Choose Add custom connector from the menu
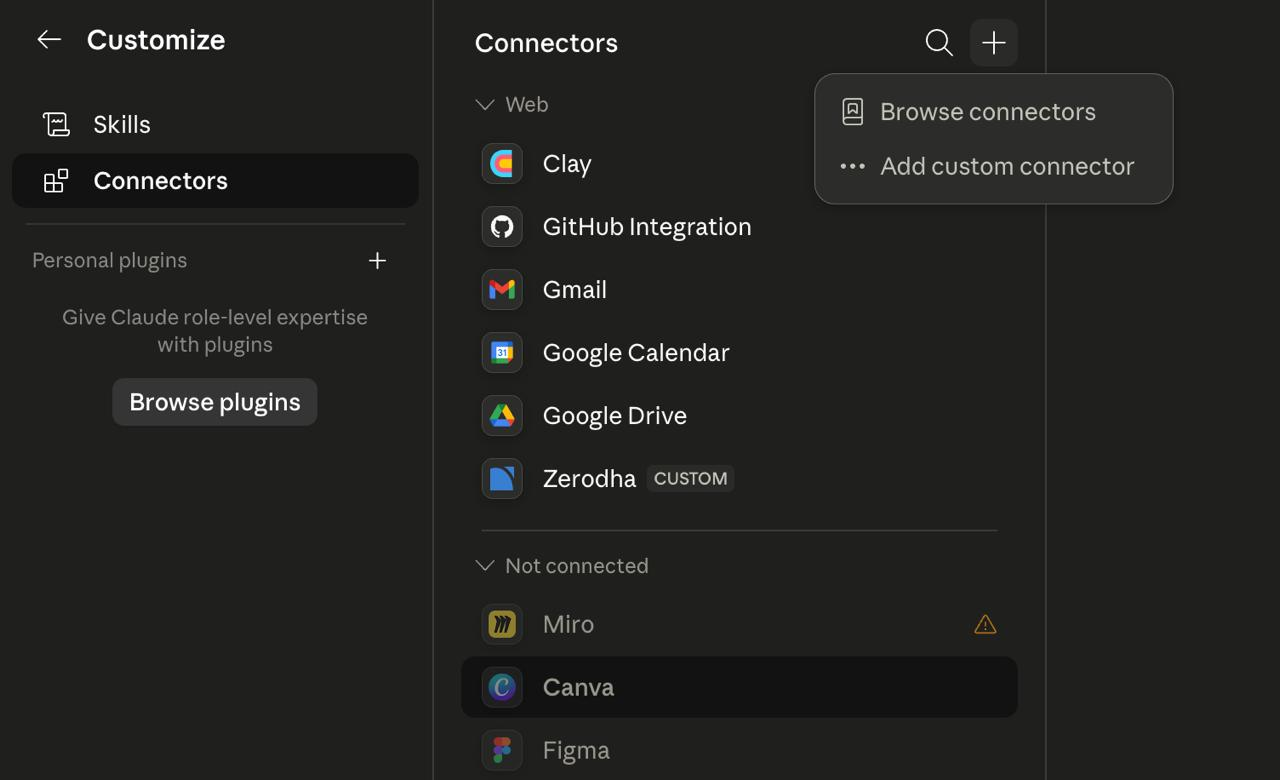Screen dimensions: 1280x780 (994, 167)
